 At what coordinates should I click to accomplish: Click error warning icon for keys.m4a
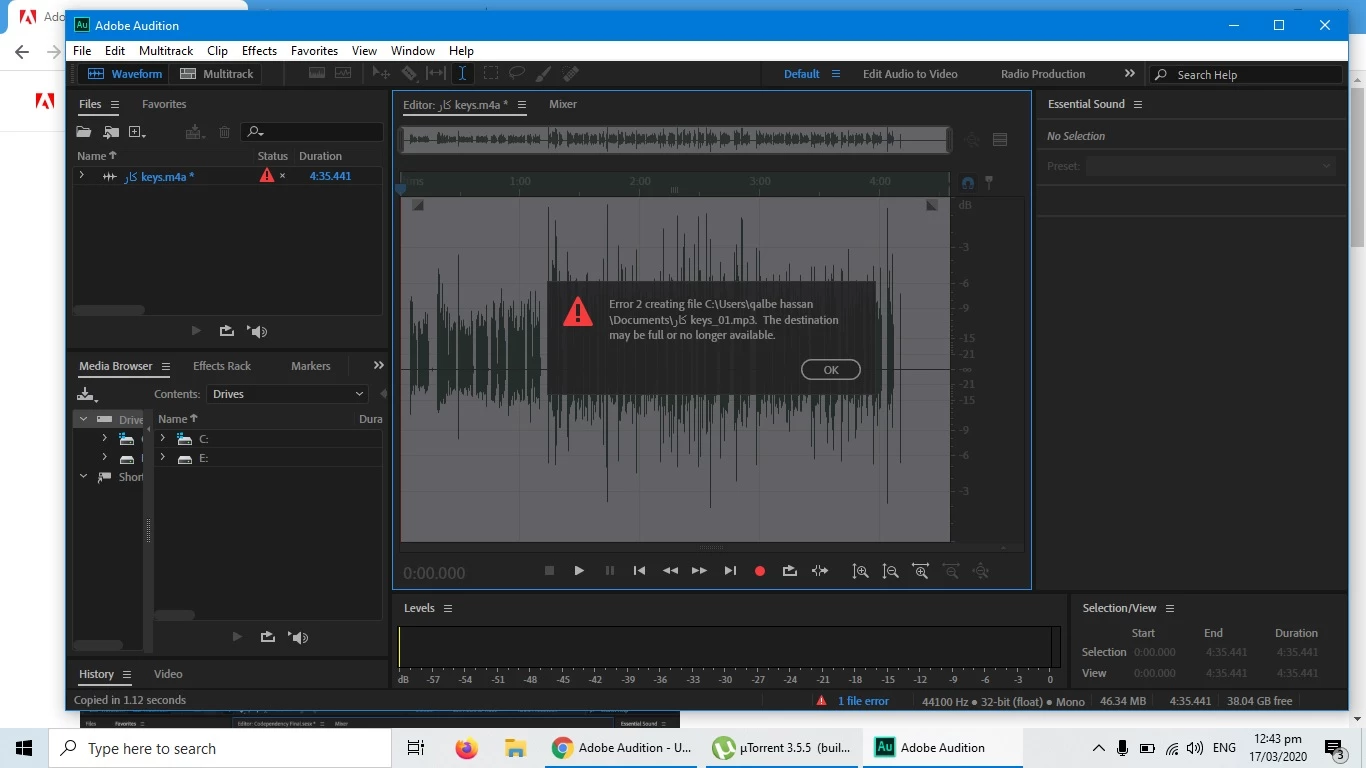click(266, 175)
